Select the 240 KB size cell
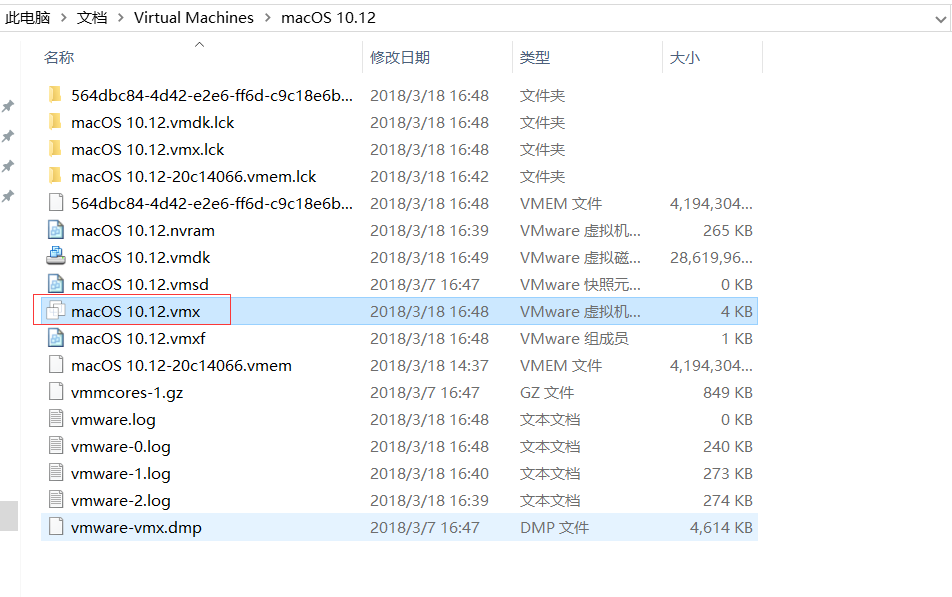The image size is (952, 597). point(727,447)
